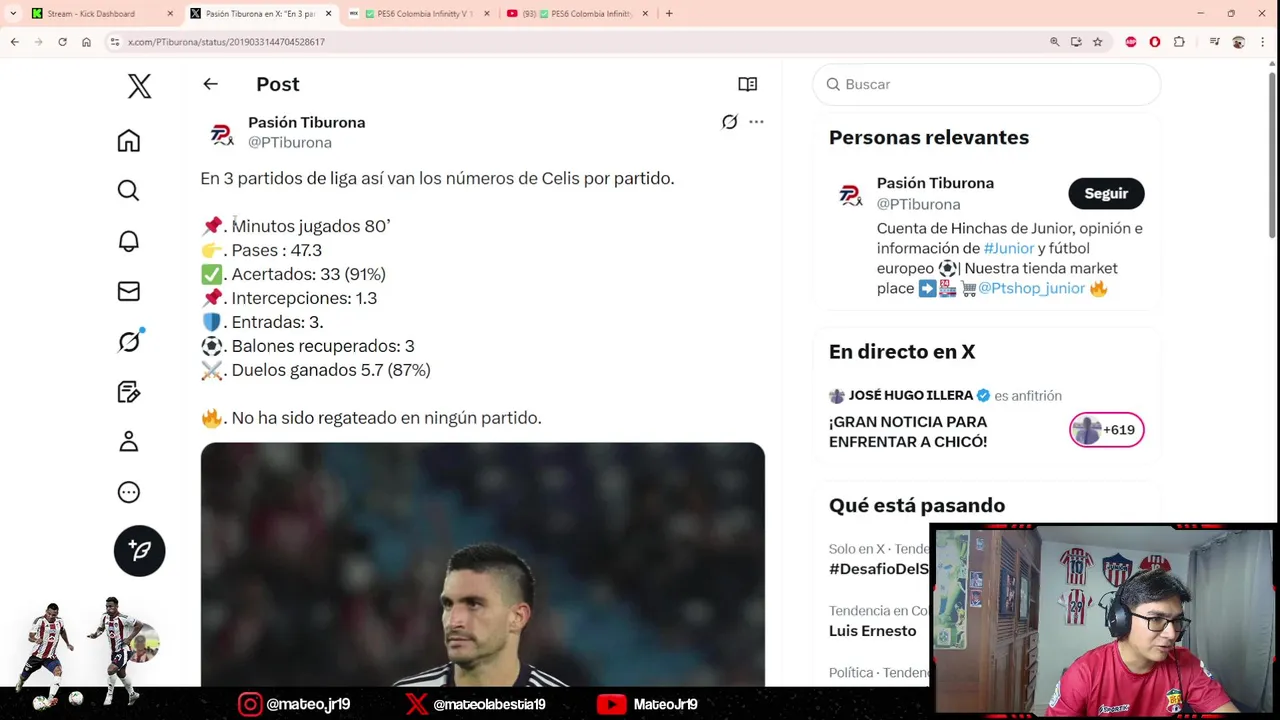Viewport: 1280px width, 720px height.
Task: Click the +619 listeners badge
Action: point(1106,430)
